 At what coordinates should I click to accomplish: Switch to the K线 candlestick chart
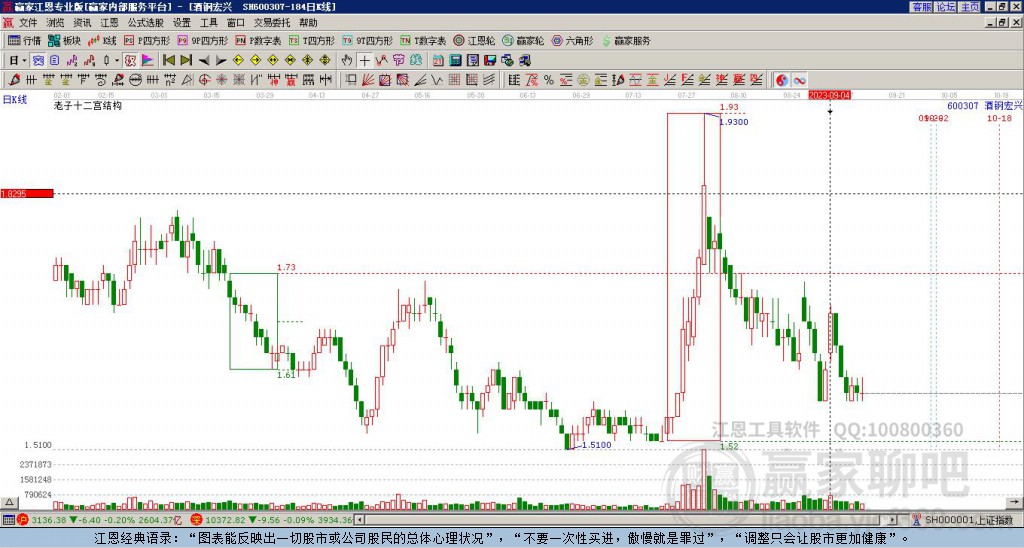click(102, 40)
